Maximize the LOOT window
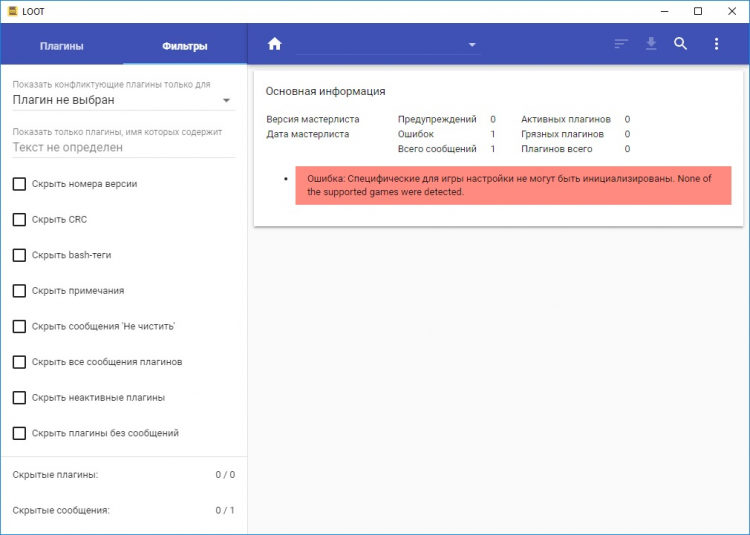The width and height of the screenshot is (750, 535). click(697, 11)
